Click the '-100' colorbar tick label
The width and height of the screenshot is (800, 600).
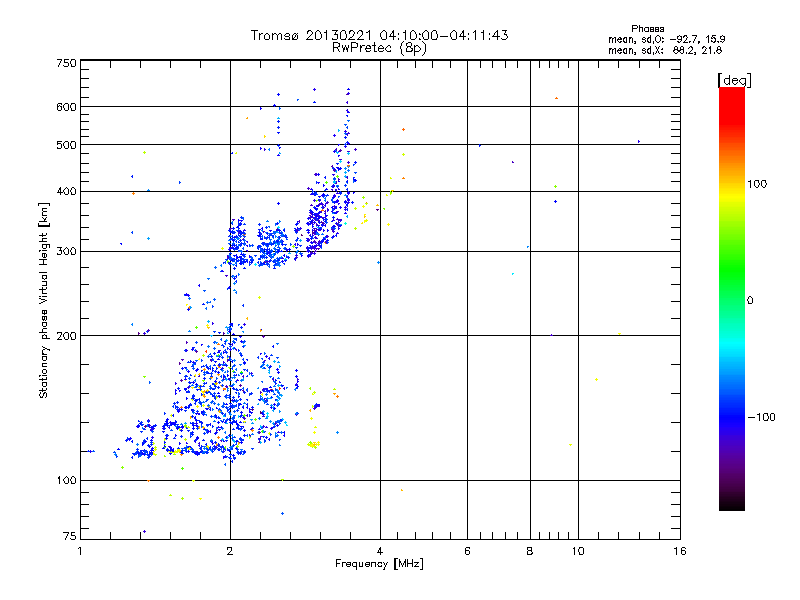coord(761,417)
